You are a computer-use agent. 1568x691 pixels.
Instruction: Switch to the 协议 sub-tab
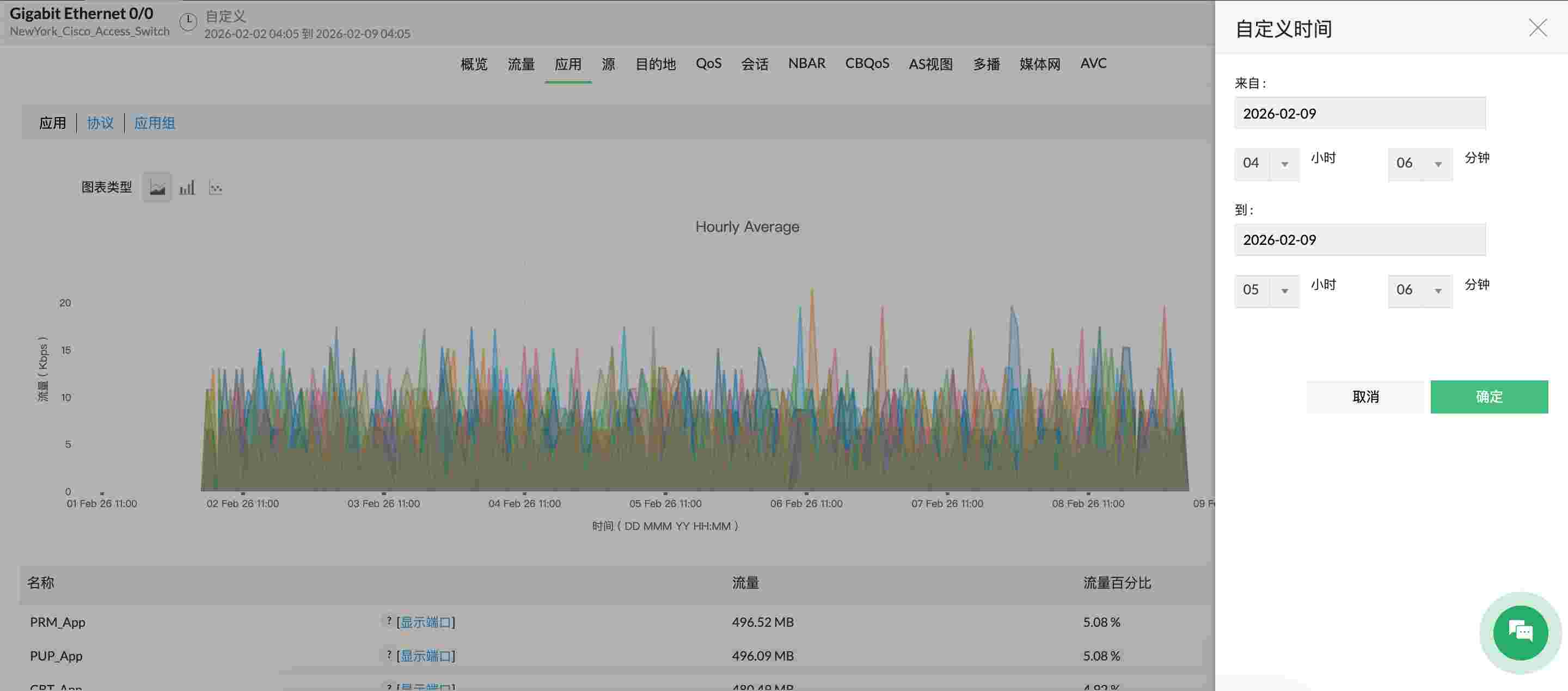pos(100,122)
